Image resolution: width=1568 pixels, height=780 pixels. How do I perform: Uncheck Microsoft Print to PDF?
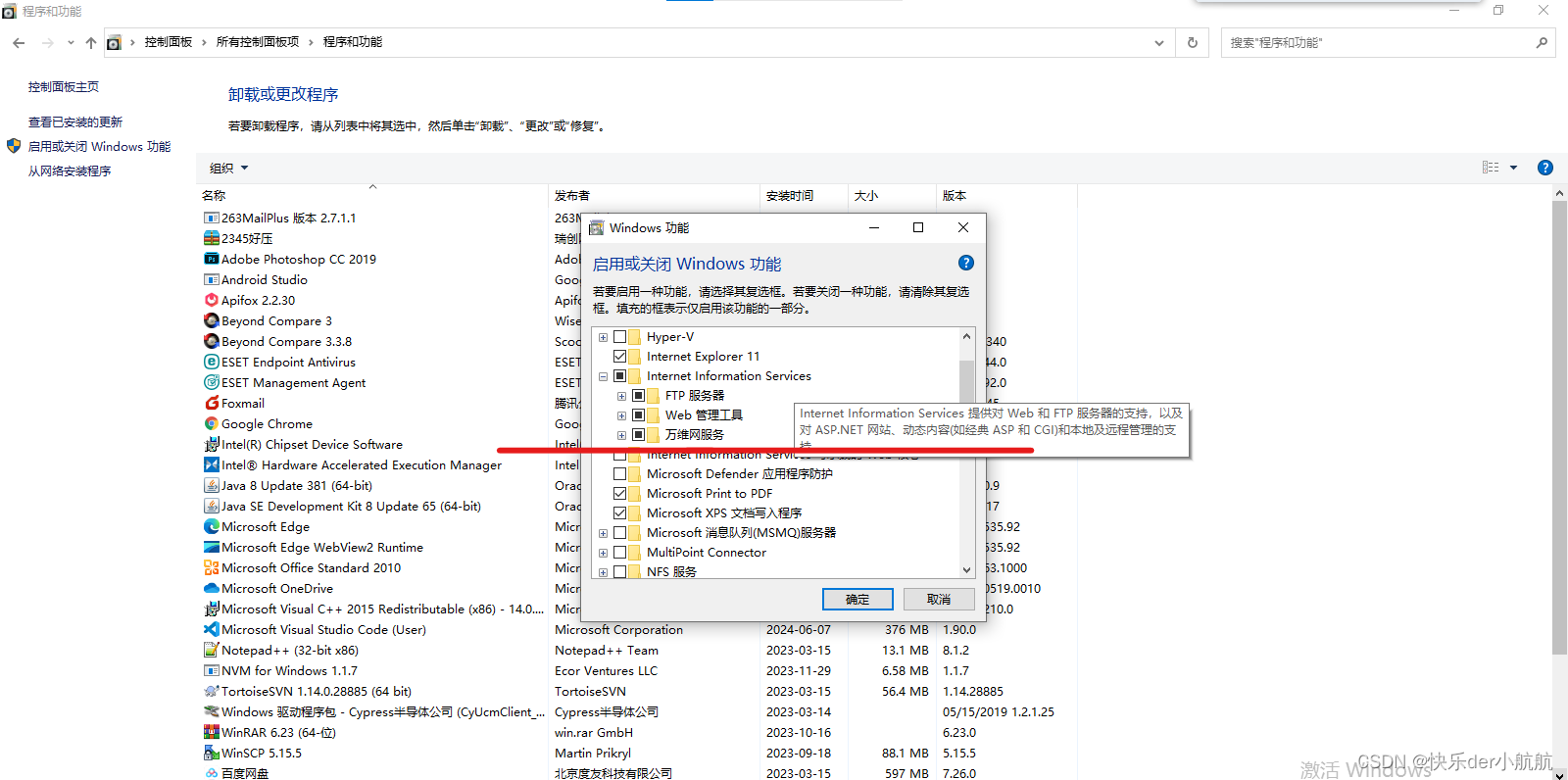pyautogui.click(x=619, y=494)
